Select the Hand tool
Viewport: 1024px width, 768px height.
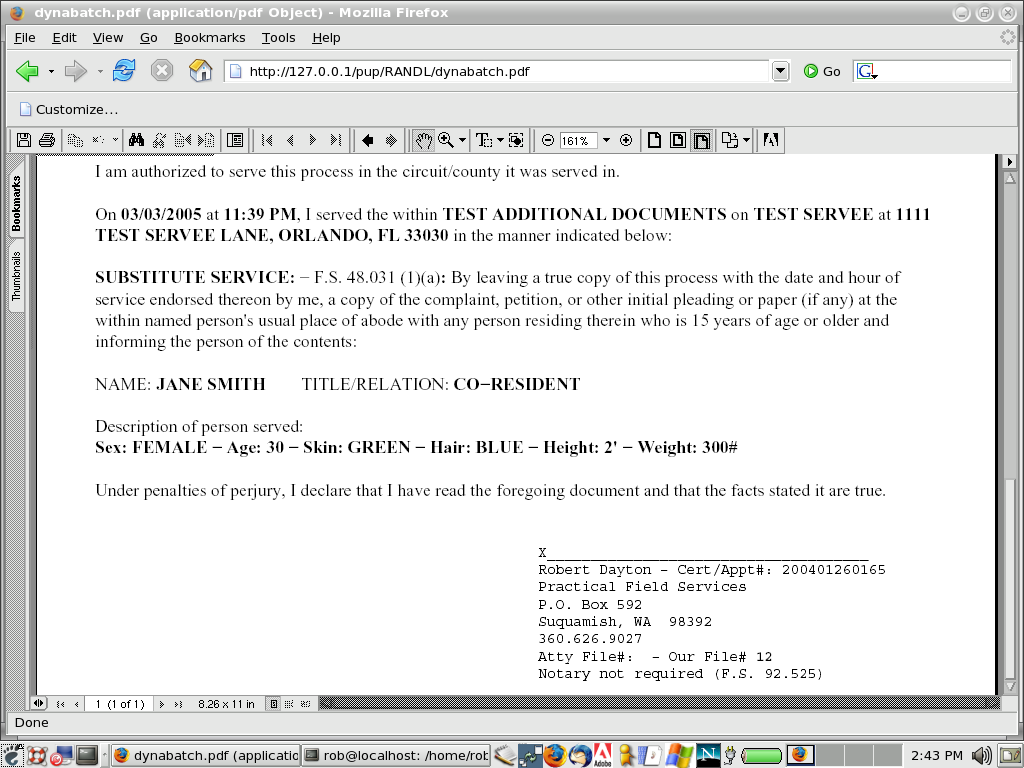424,141
